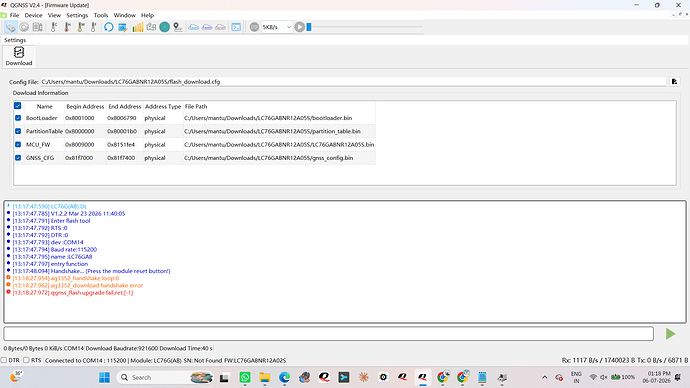The height and width of the screenshot is (388, 690).
Task: Click the signal bars chart icon
Action: pyautogui.click(x=138, y=27)
